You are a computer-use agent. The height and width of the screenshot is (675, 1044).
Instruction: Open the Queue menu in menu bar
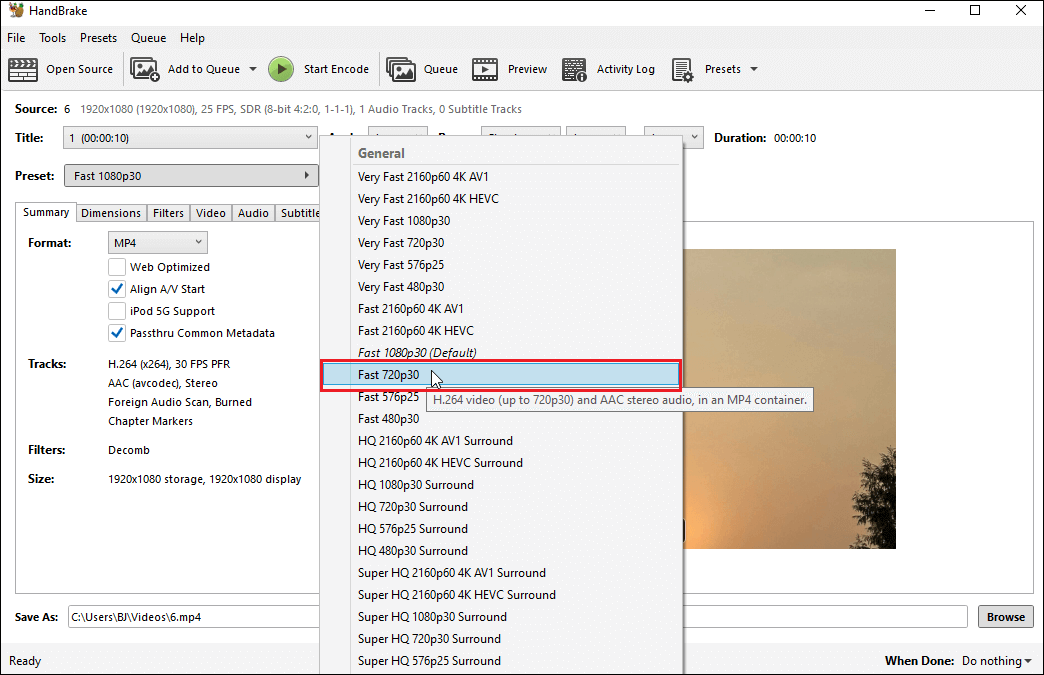coord(148,38)
